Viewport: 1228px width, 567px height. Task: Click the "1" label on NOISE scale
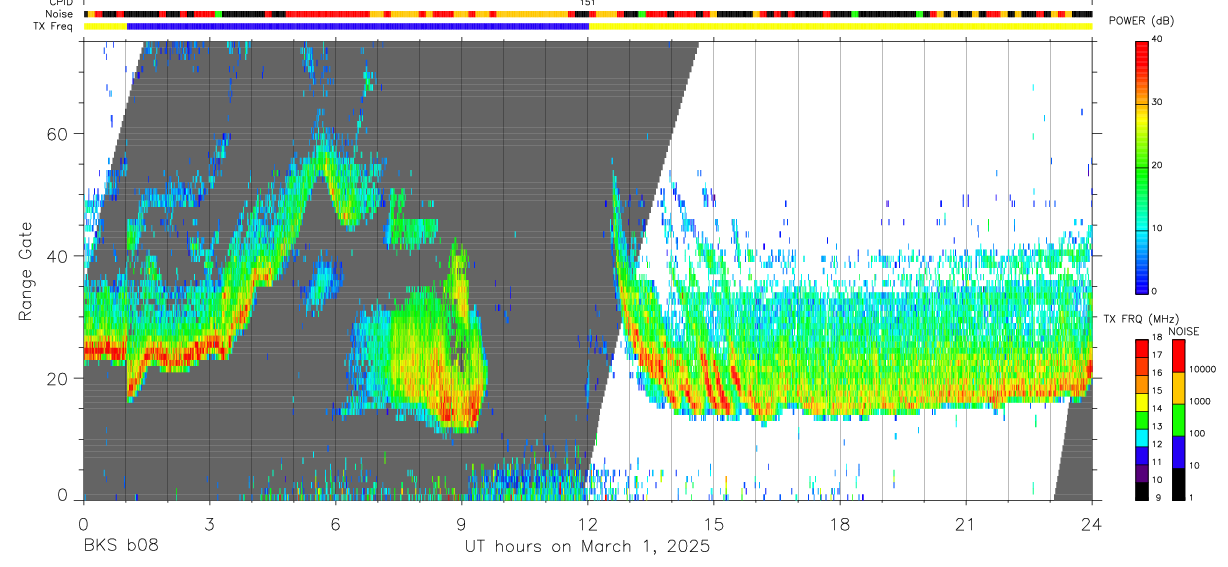pos(1193,498)
